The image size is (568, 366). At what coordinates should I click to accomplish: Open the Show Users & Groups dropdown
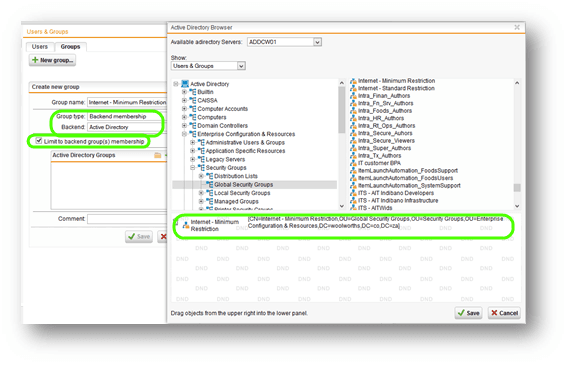(208, 66)
